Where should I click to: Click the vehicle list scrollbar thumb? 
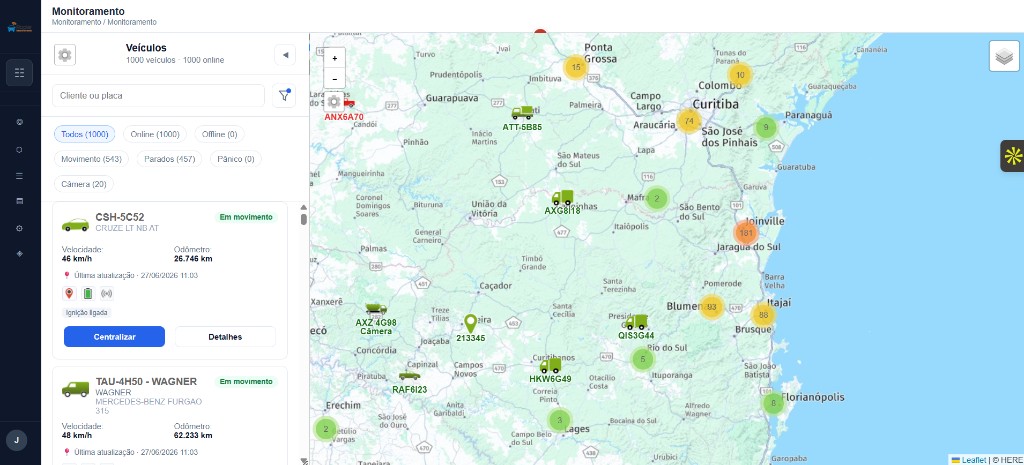point(304,219)
